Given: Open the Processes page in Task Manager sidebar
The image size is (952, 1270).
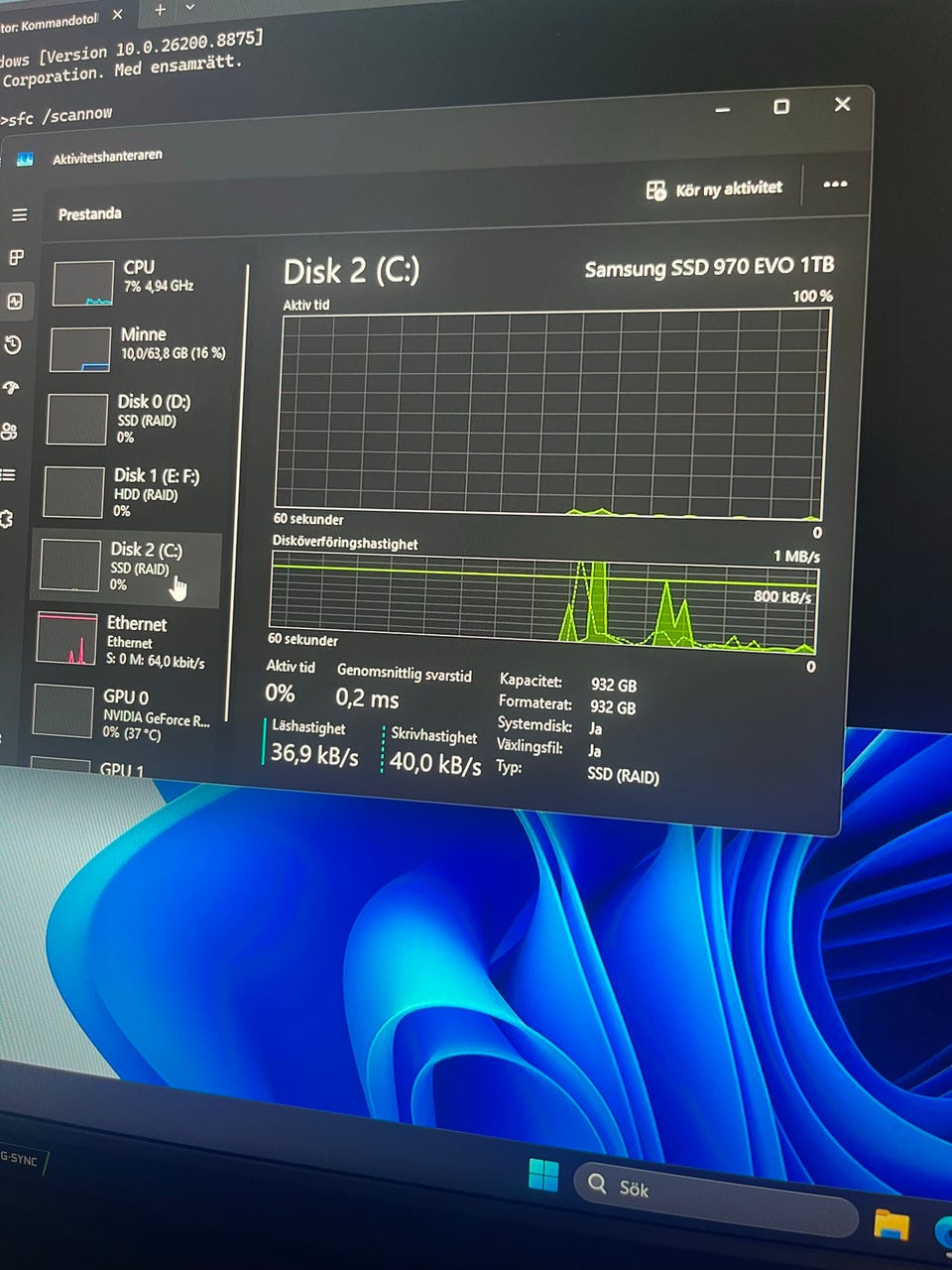Looking at the screenshot, I should coord(17,258).
